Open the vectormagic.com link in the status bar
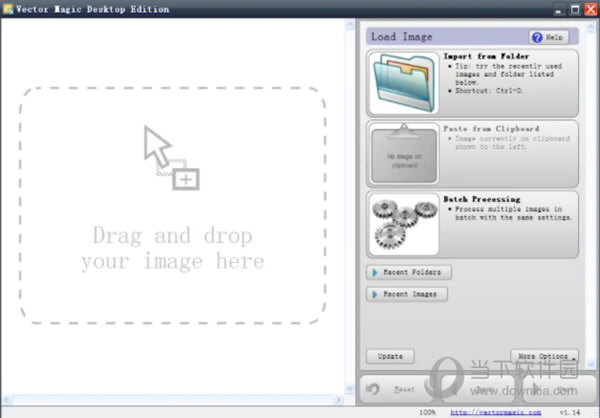 (x=496, y=412)
